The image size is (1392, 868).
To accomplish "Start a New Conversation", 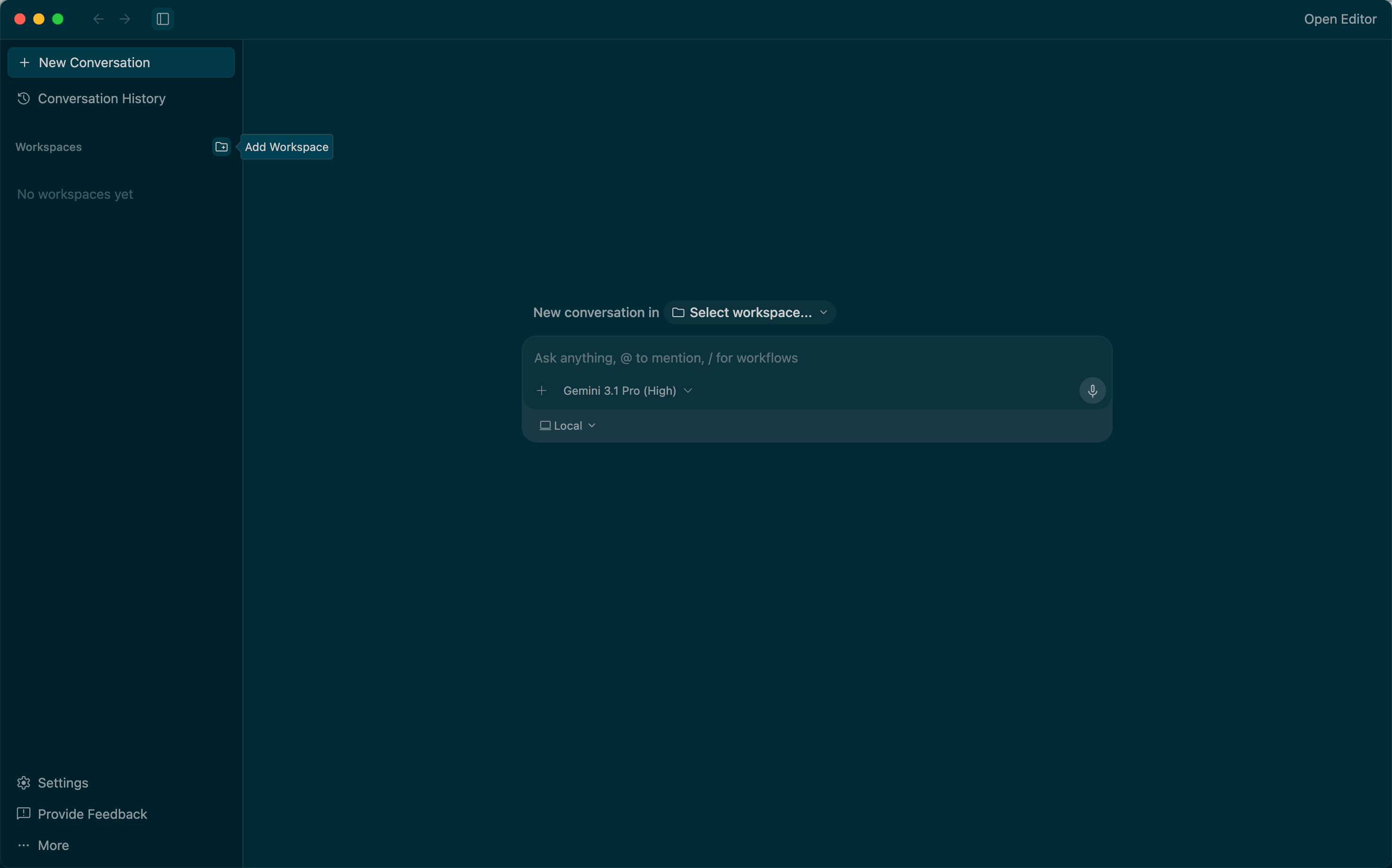I will pyautogui.click(x=121, y=62).
